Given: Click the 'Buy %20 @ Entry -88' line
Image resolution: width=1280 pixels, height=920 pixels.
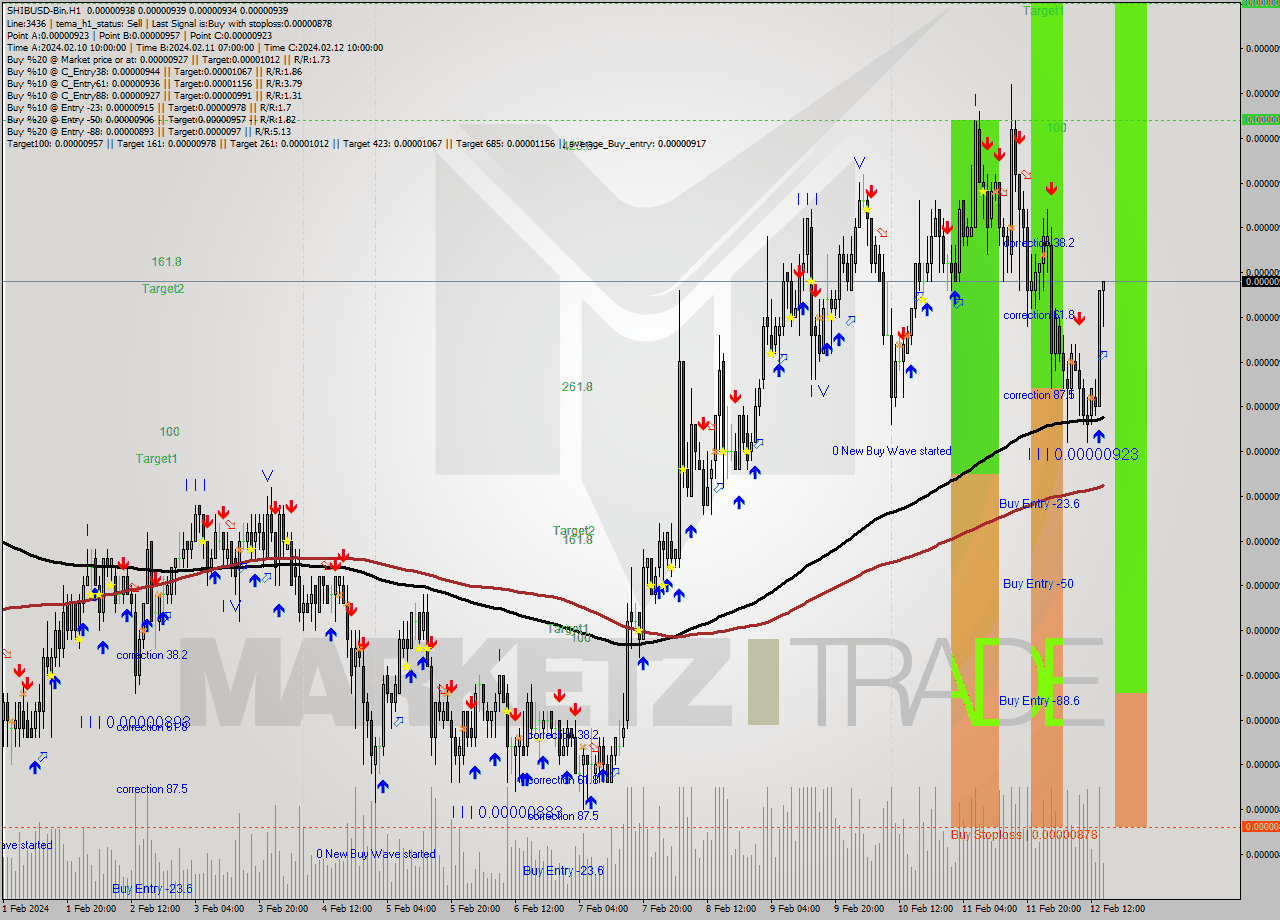Looking at the screenshot, I should pos(149,131).
